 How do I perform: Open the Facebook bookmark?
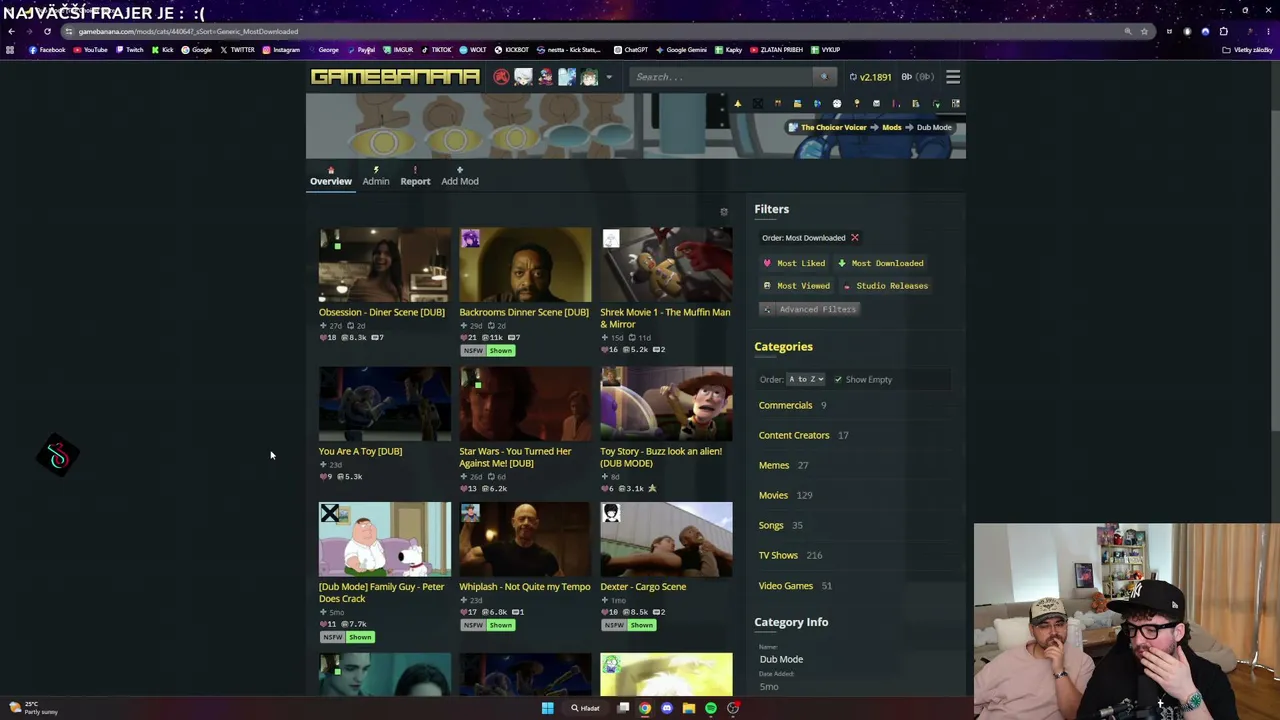[47, 50]
